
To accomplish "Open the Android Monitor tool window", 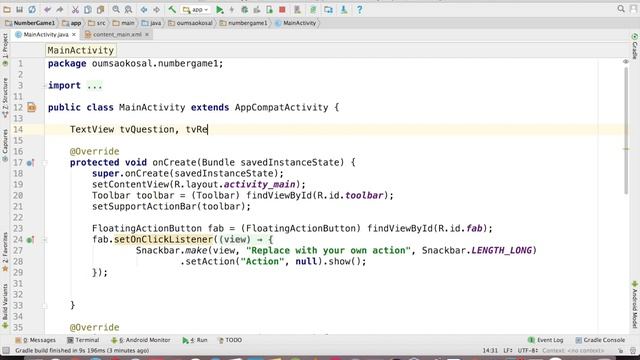I will pyautogui.click(x=141, y=340).
